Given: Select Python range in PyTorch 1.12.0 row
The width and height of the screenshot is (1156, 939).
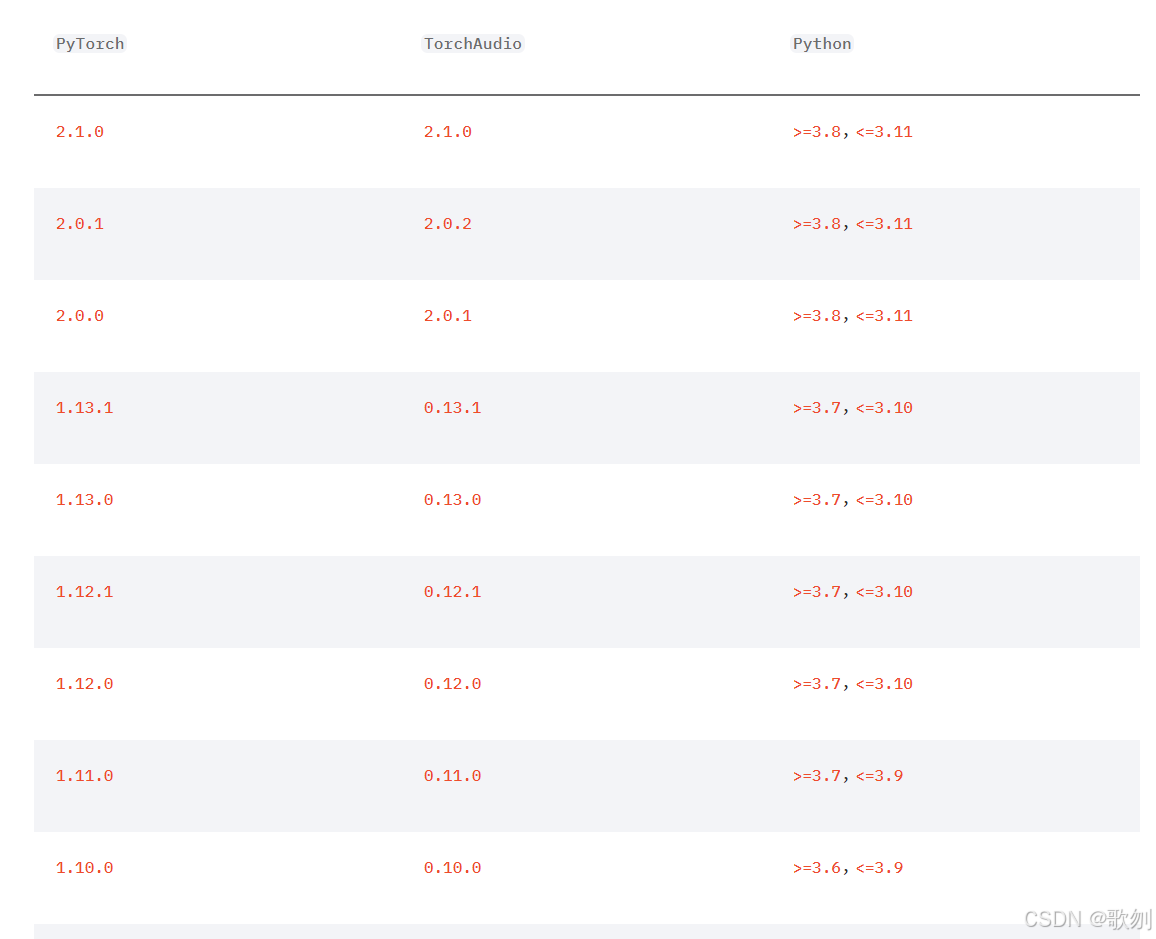Looking at the screenshot, I should [853, 685].
